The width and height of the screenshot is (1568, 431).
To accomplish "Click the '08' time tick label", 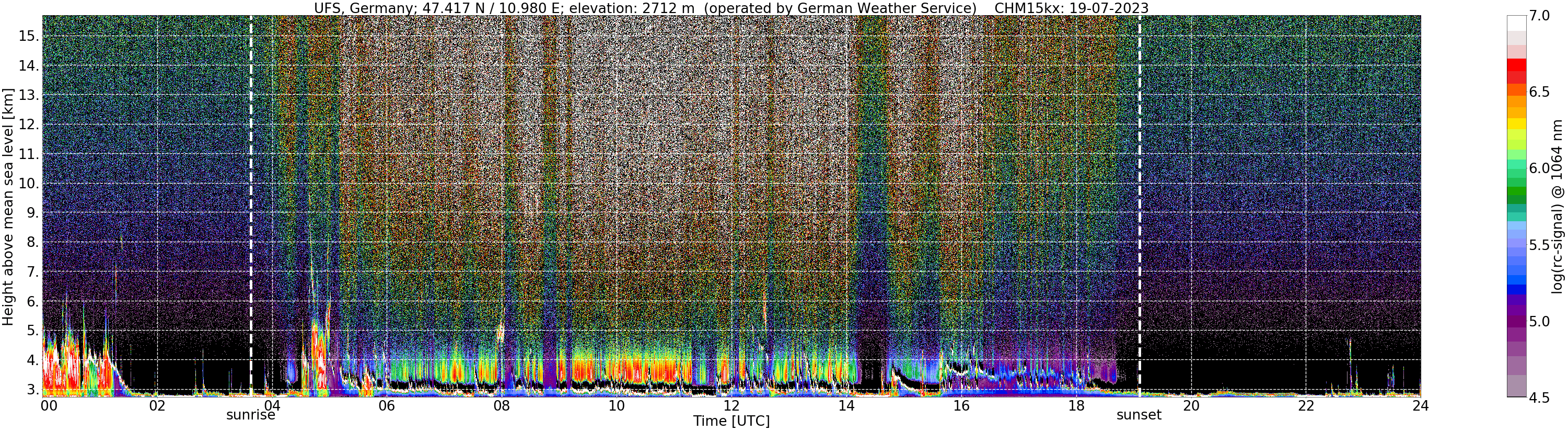I will coord(502,406).
